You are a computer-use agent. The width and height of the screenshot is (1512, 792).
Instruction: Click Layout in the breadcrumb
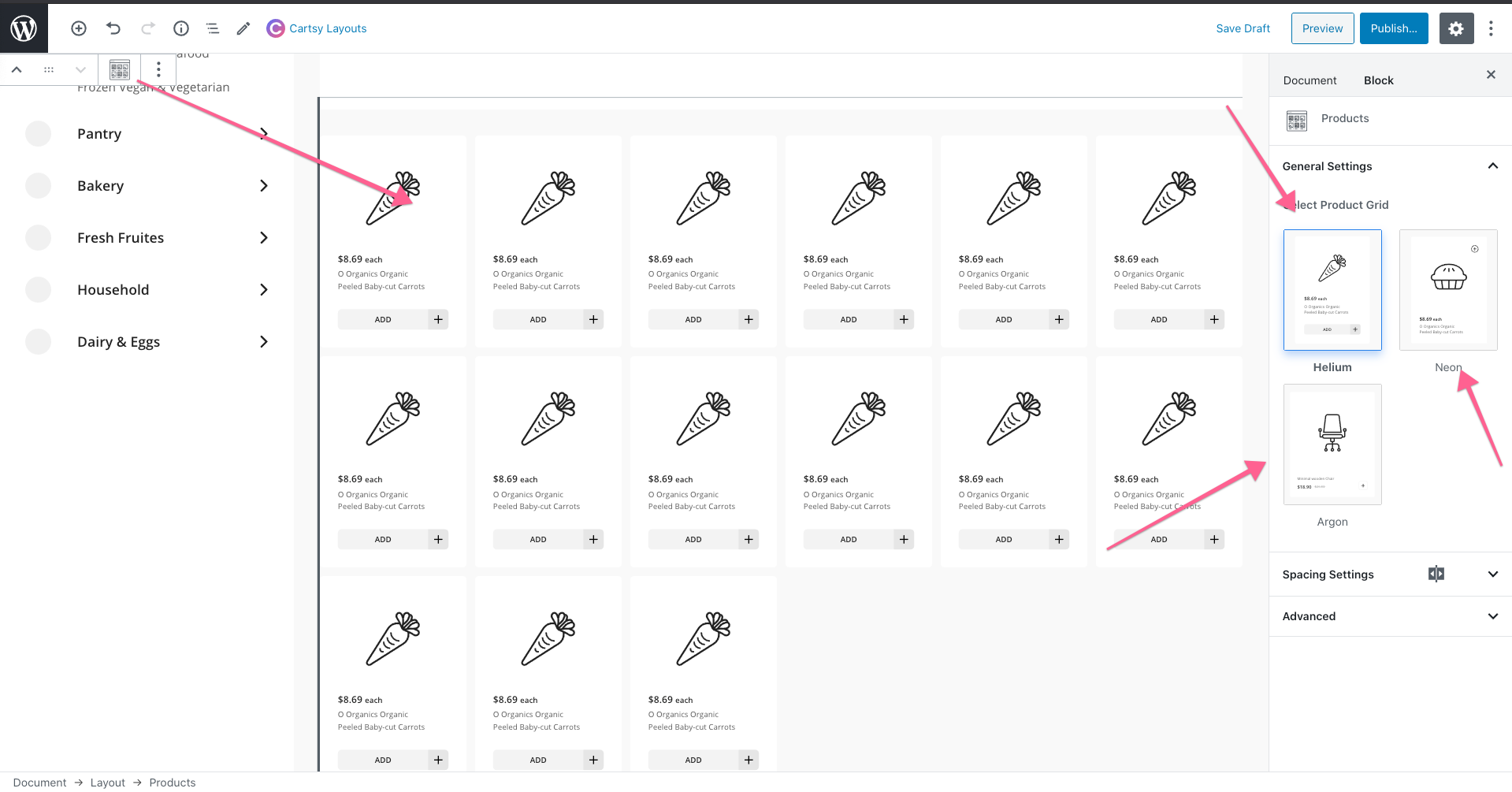point(108,783)
